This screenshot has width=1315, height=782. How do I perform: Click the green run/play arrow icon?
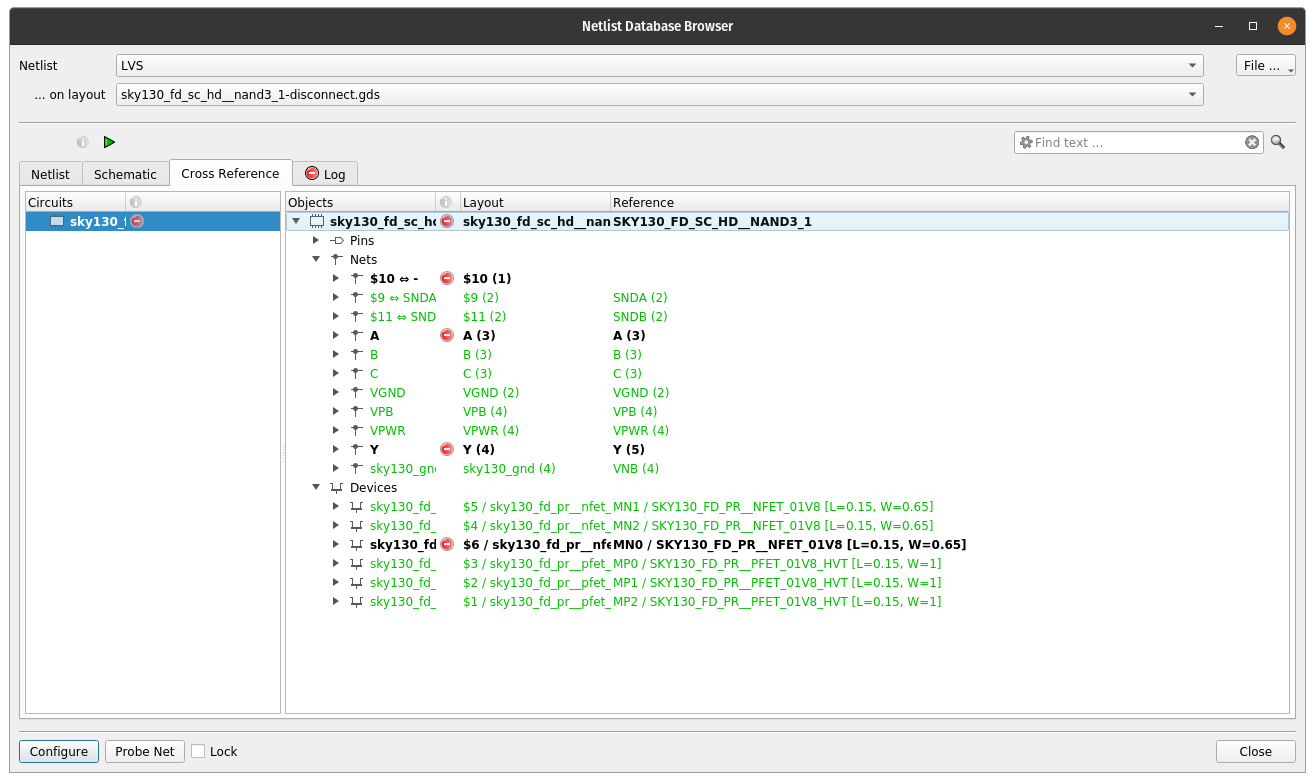pyautogui.click(x=109, y=142)
